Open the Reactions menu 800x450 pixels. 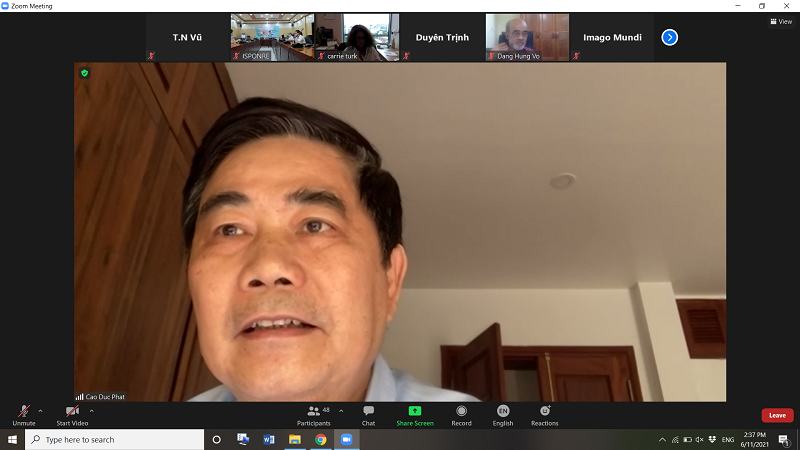point(545,412)
